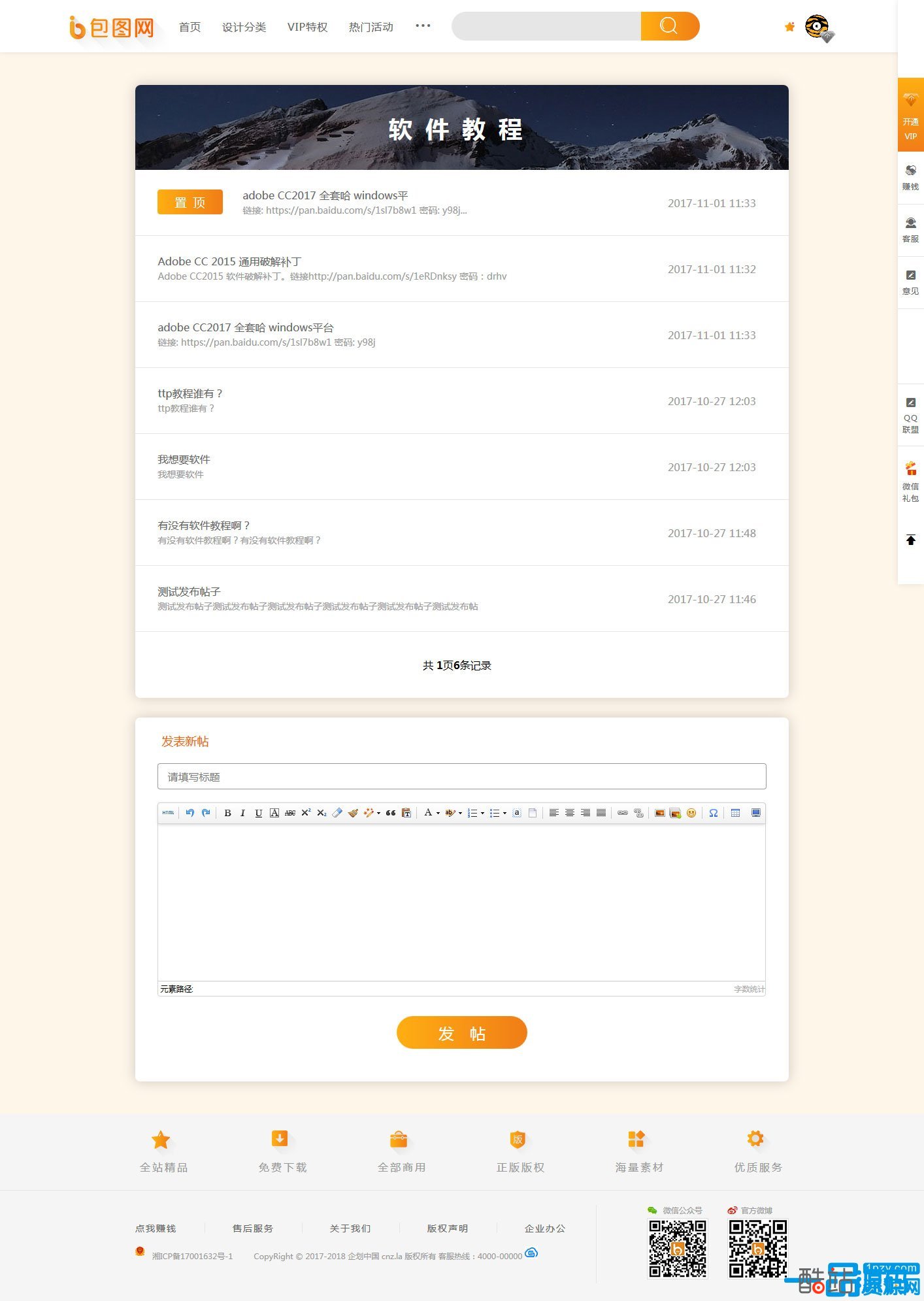Image resolution: width=924 pixels, height=1301 pixels.
Task: Click the insert link chain icon
Action: 623,813
